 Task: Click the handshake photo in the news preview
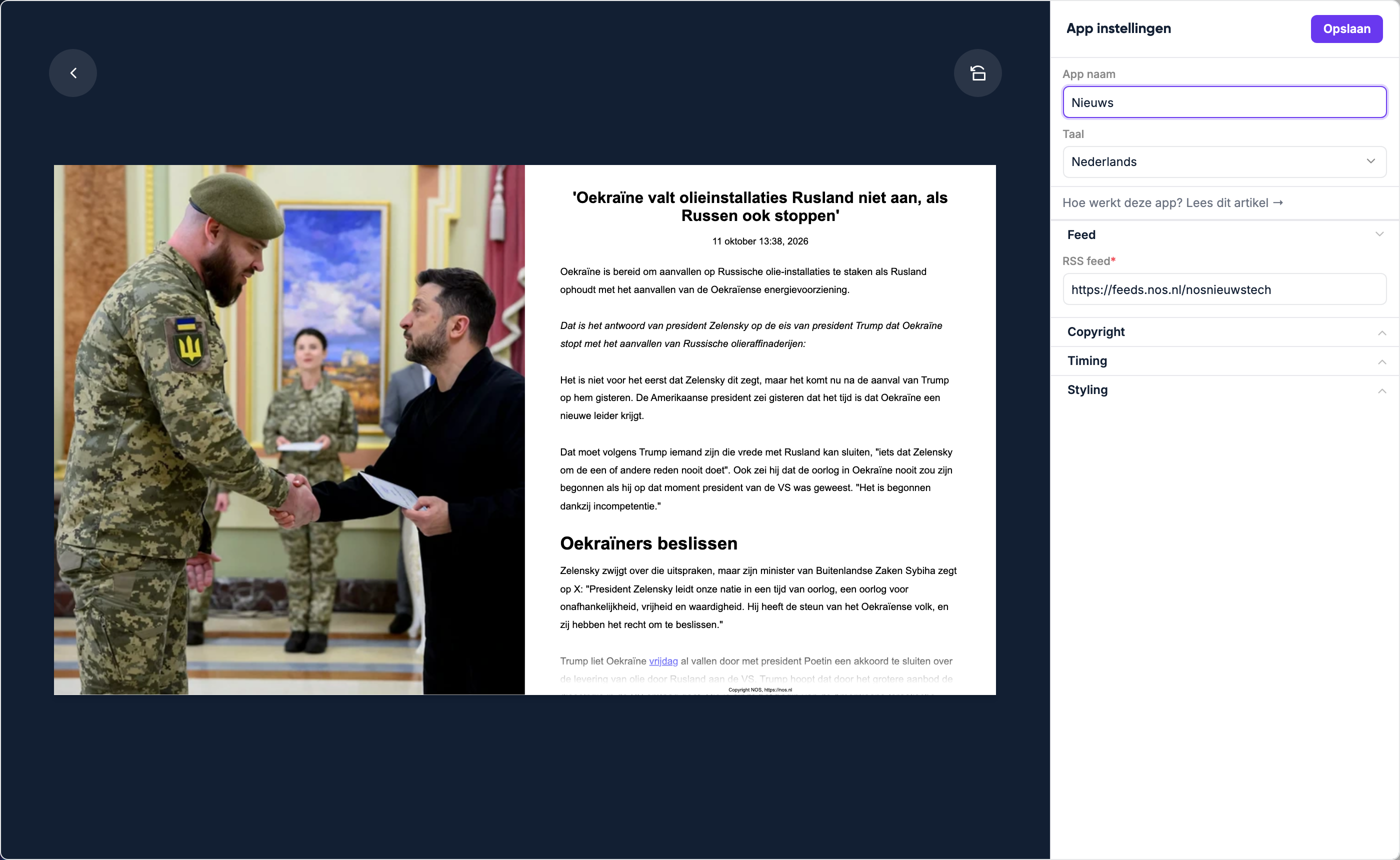click(x=289, y=429)
